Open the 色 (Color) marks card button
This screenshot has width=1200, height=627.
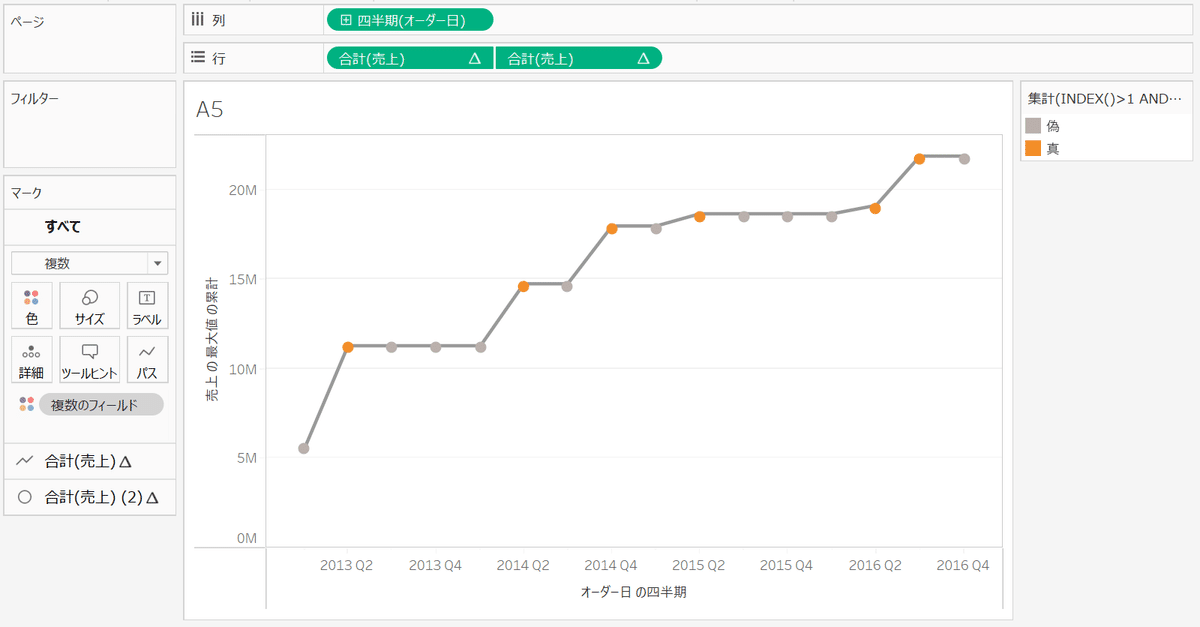(32, 306)
